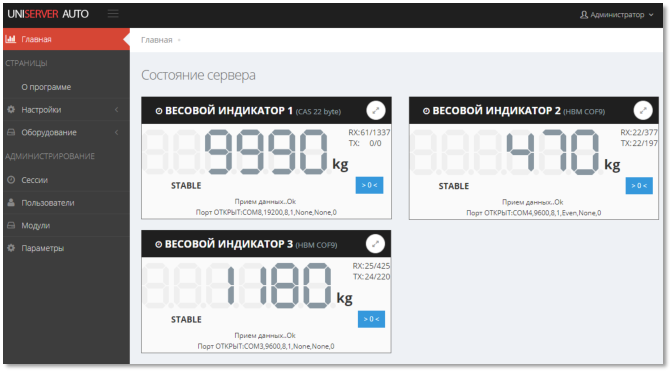Click the COM8,19200 port status line
The height and width of the screenshot is (372, 671).
[x=266, y=212]
